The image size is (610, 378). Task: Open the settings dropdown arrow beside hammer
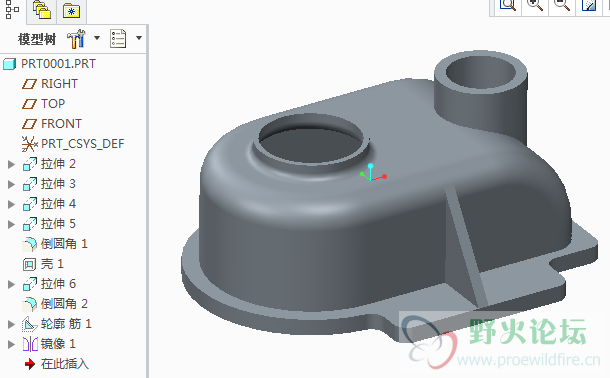(x=97, y=38)
